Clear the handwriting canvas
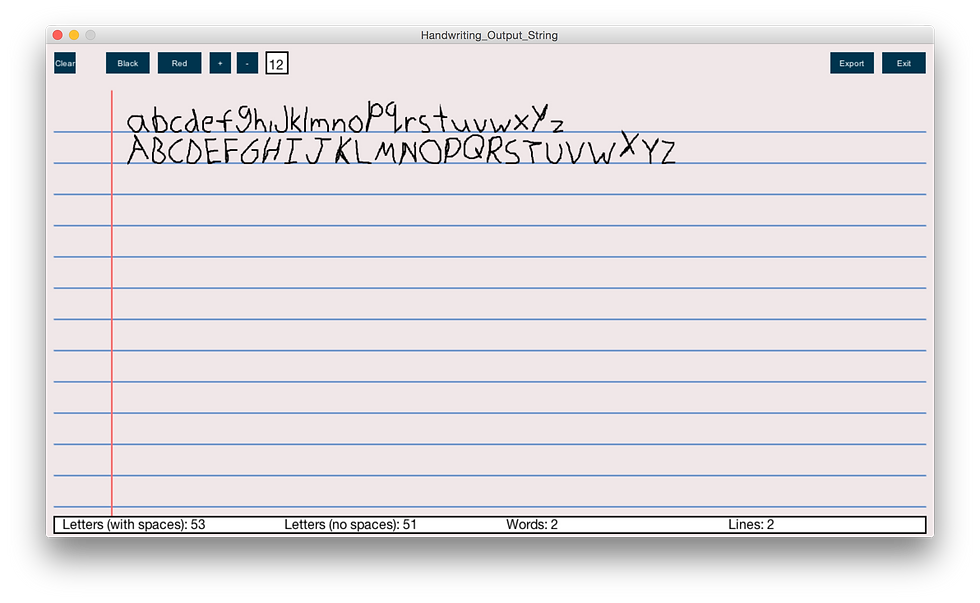The width and height of the screenshot is (980, 603). (64, 63)
